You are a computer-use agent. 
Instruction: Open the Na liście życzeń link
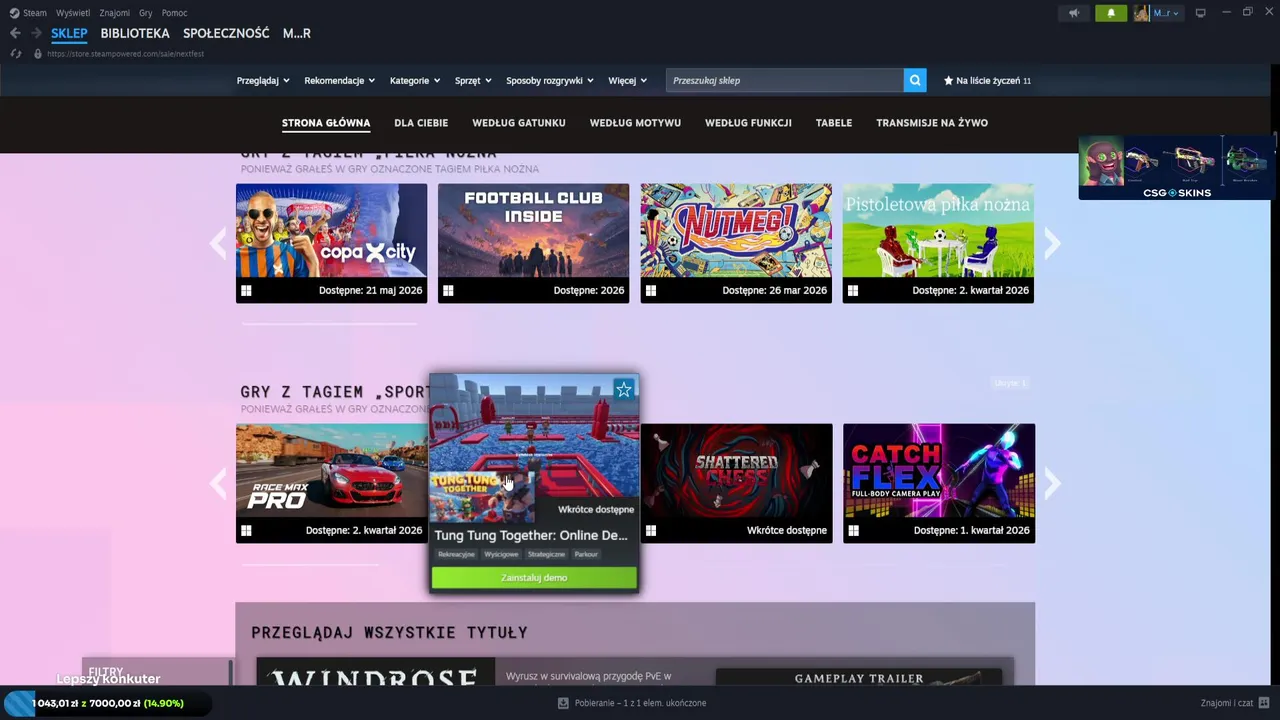point(987,81)
